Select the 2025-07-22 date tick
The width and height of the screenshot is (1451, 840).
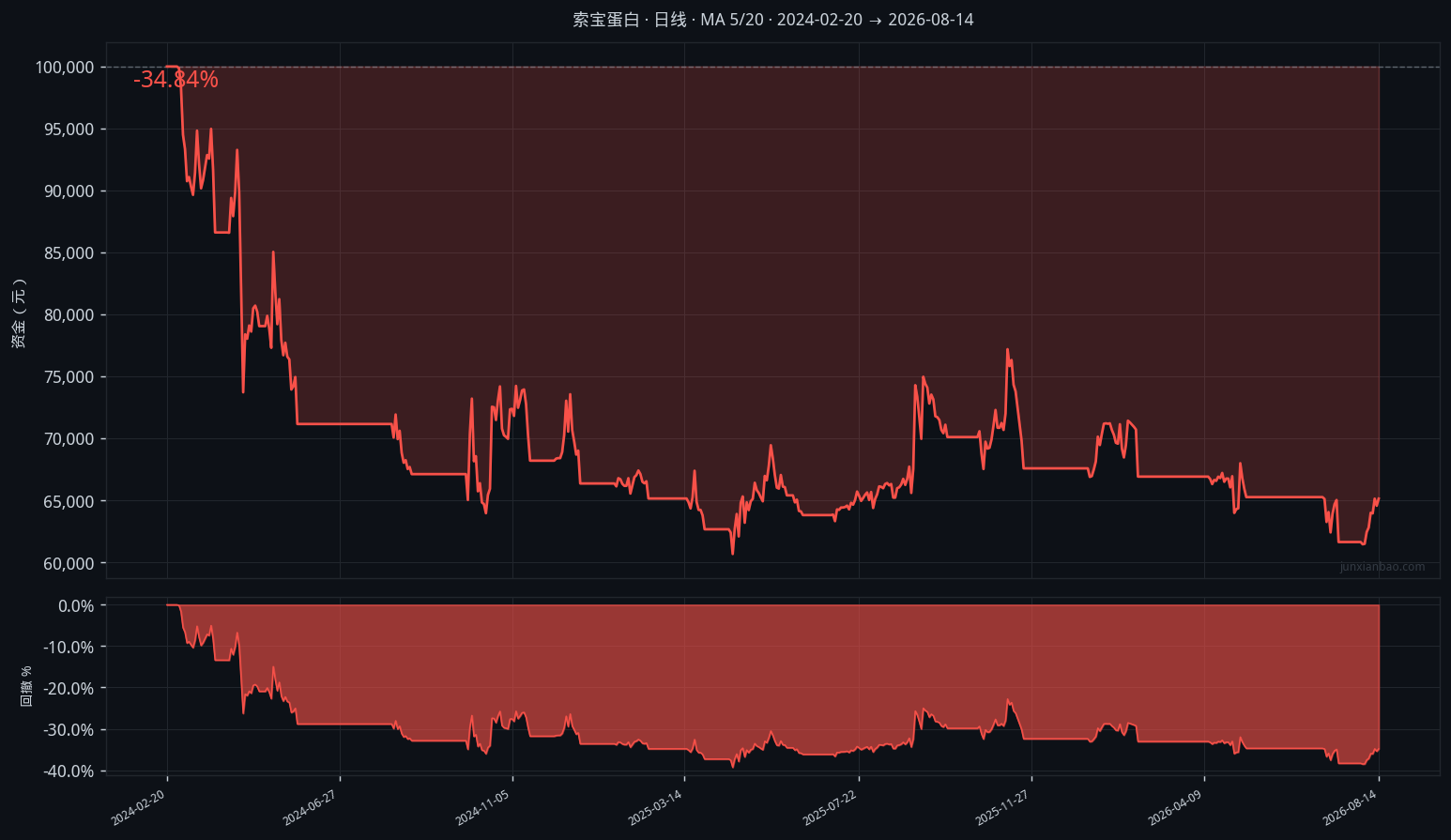tap(831, 808)
